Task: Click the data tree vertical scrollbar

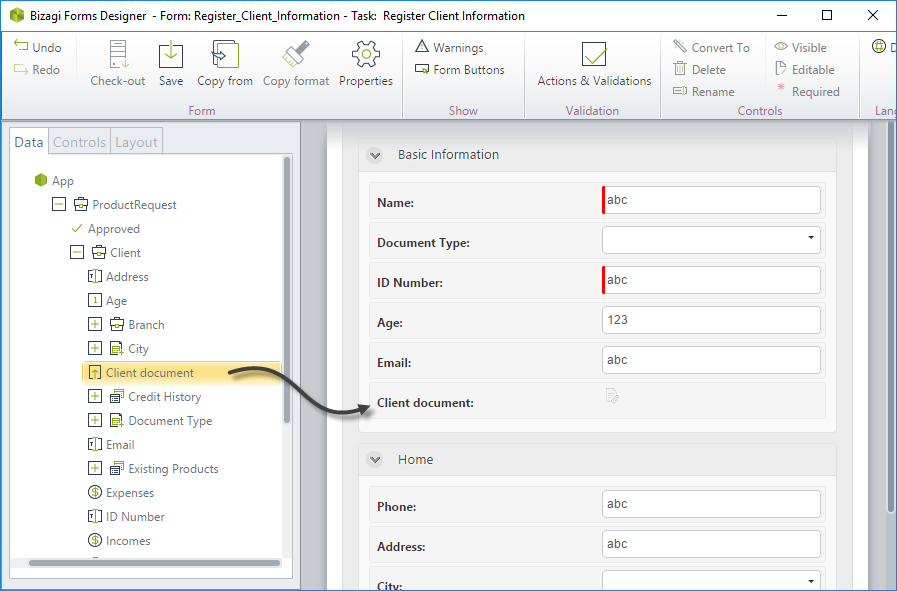Action: pyautogui.click(x=287, y=289)
